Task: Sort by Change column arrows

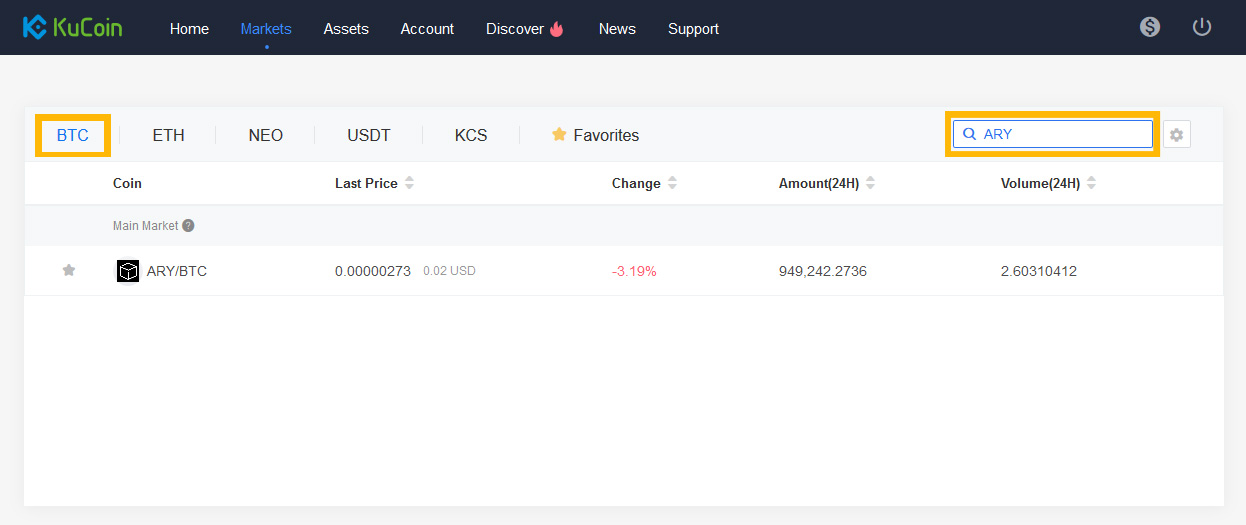Action: [672, 183]
